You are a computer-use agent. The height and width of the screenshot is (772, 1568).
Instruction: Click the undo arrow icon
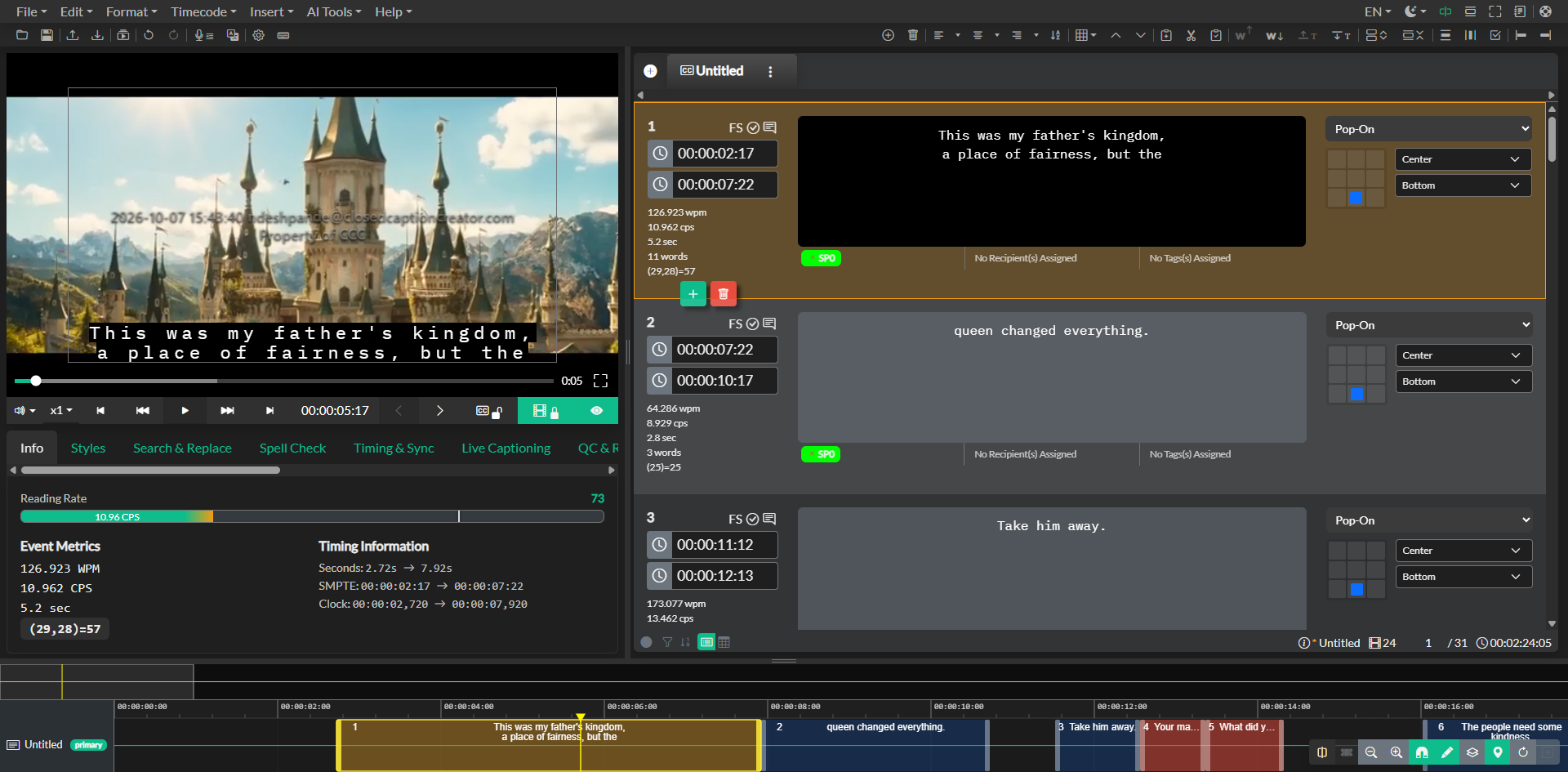coord(149,35)
